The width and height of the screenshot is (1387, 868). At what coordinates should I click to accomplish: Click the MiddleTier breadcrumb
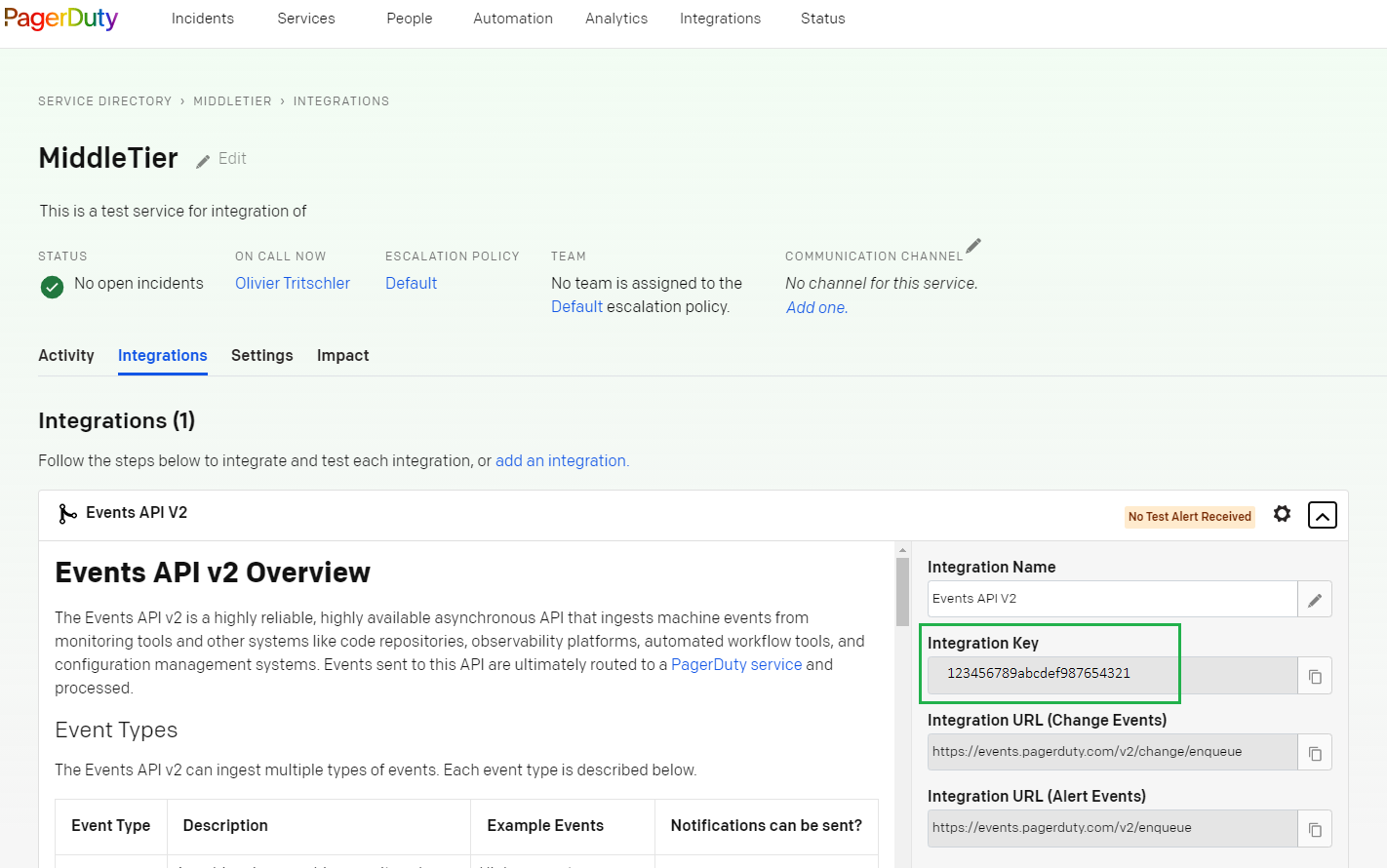232,101
